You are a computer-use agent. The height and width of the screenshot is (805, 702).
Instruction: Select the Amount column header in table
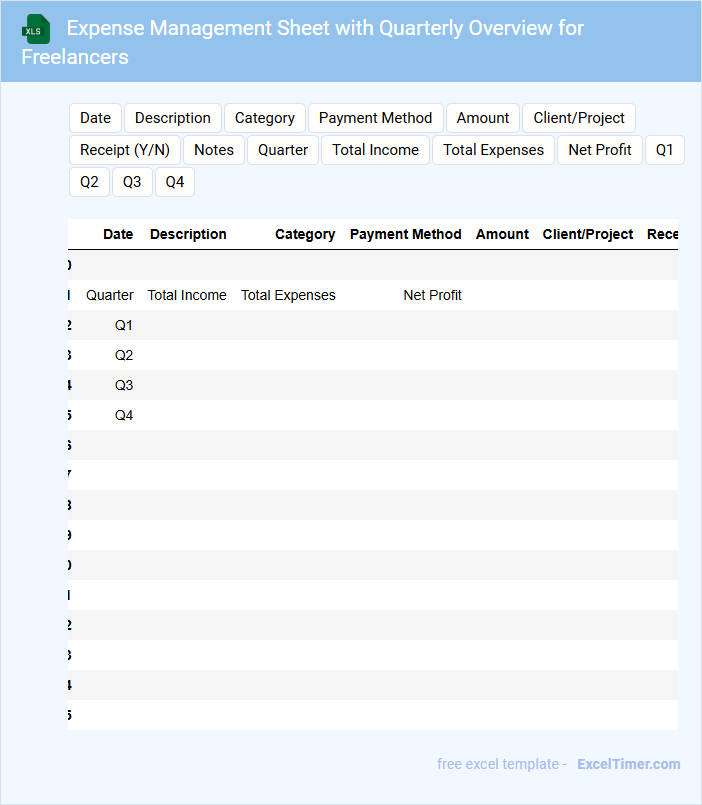click(x=502, y=234)
